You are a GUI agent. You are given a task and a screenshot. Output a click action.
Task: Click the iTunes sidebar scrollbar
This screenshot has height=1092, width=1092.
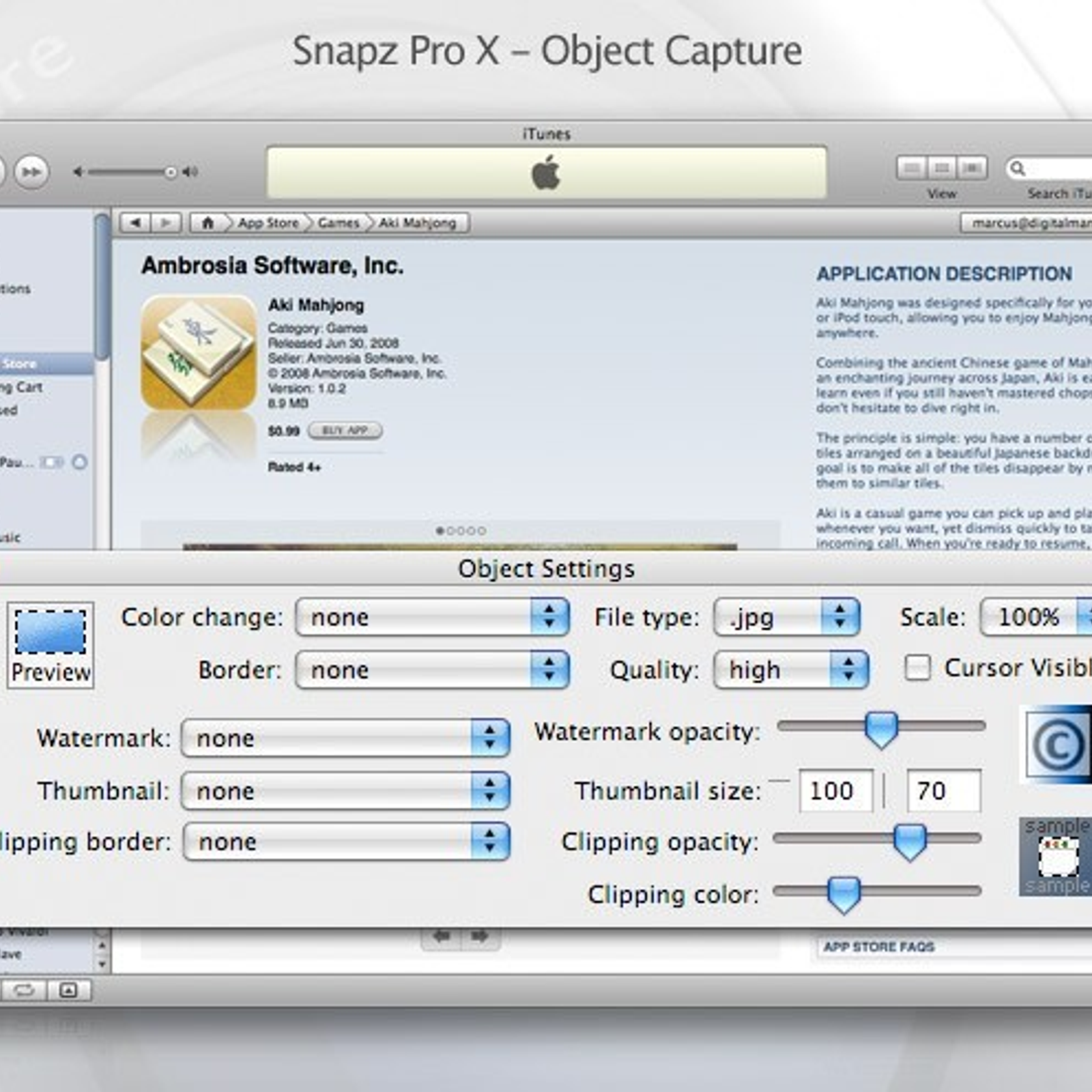(102, 287)
